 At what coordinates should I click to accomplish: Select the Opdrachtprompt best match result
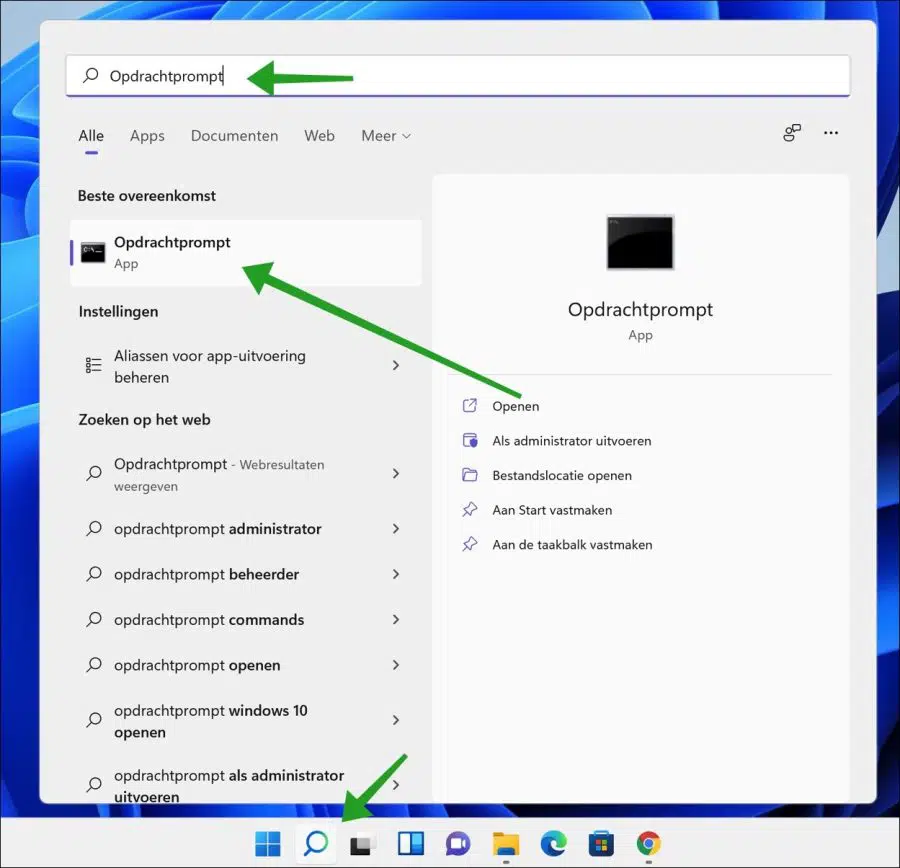point(246,253)
